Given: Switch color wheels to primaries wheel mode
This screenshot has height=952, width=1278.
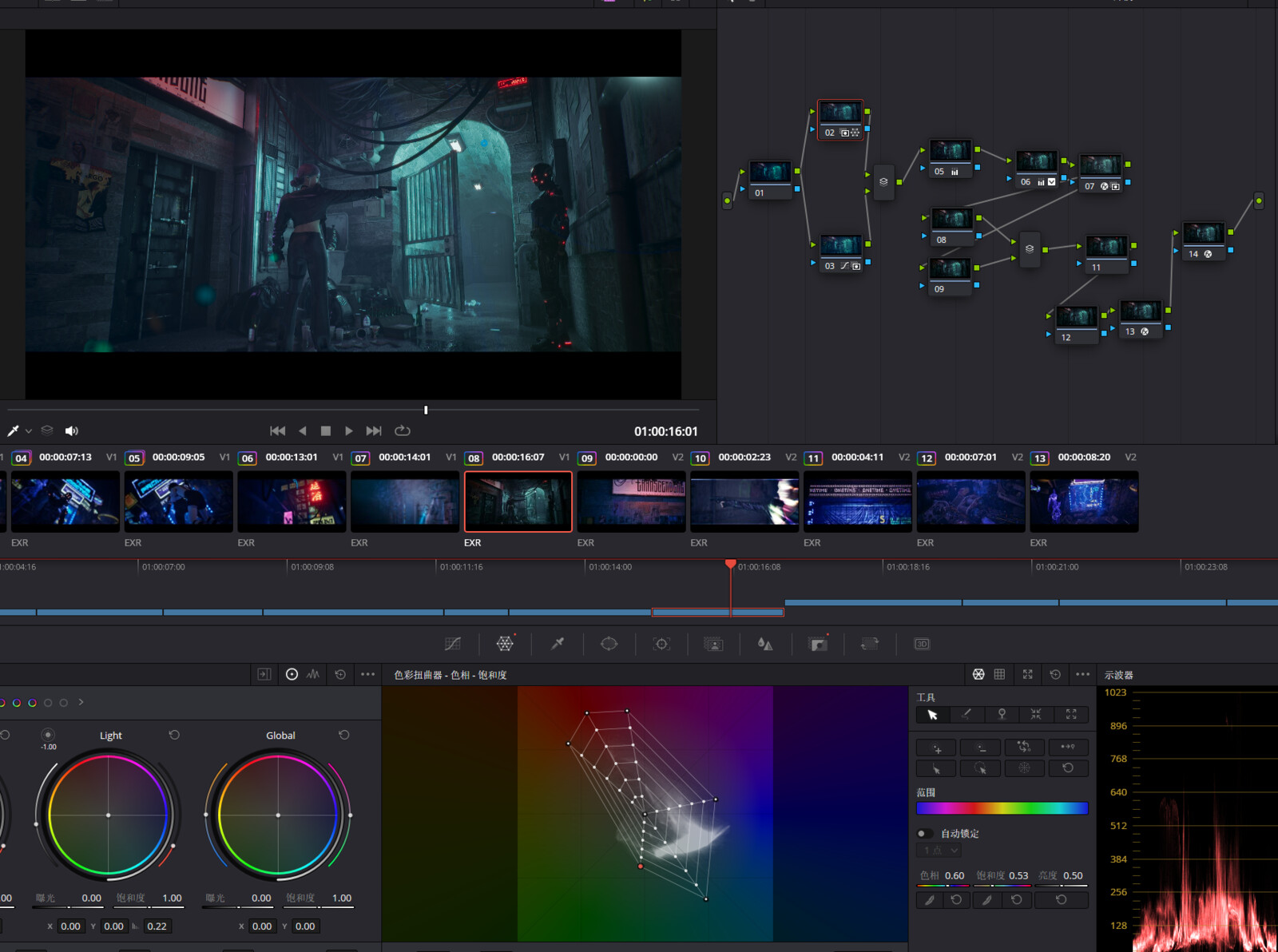Looking at the screenshot, I should [x=292, y=675].
